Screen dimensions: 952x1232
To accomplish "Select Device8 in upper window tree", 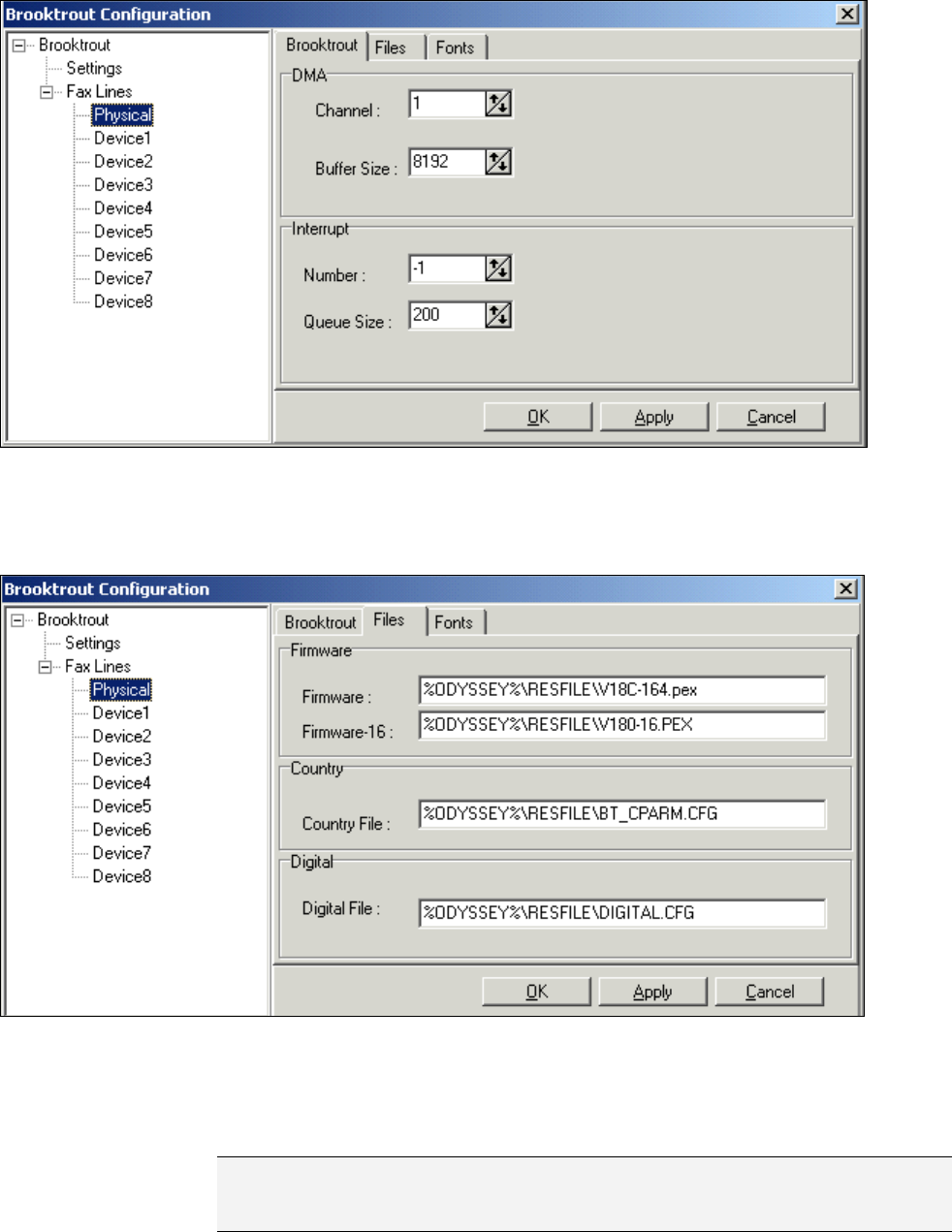I will 123,301.
